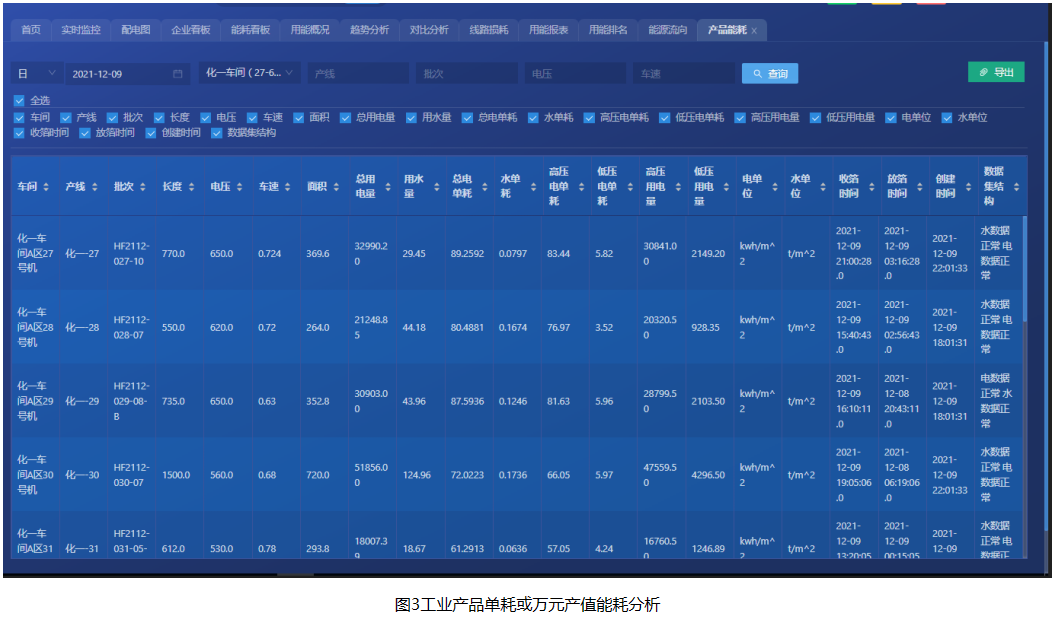This screenshot has height=617, width=1056.
Task: Select 低压用电量 value 4296.50
Action: click(x=708, y=475)
